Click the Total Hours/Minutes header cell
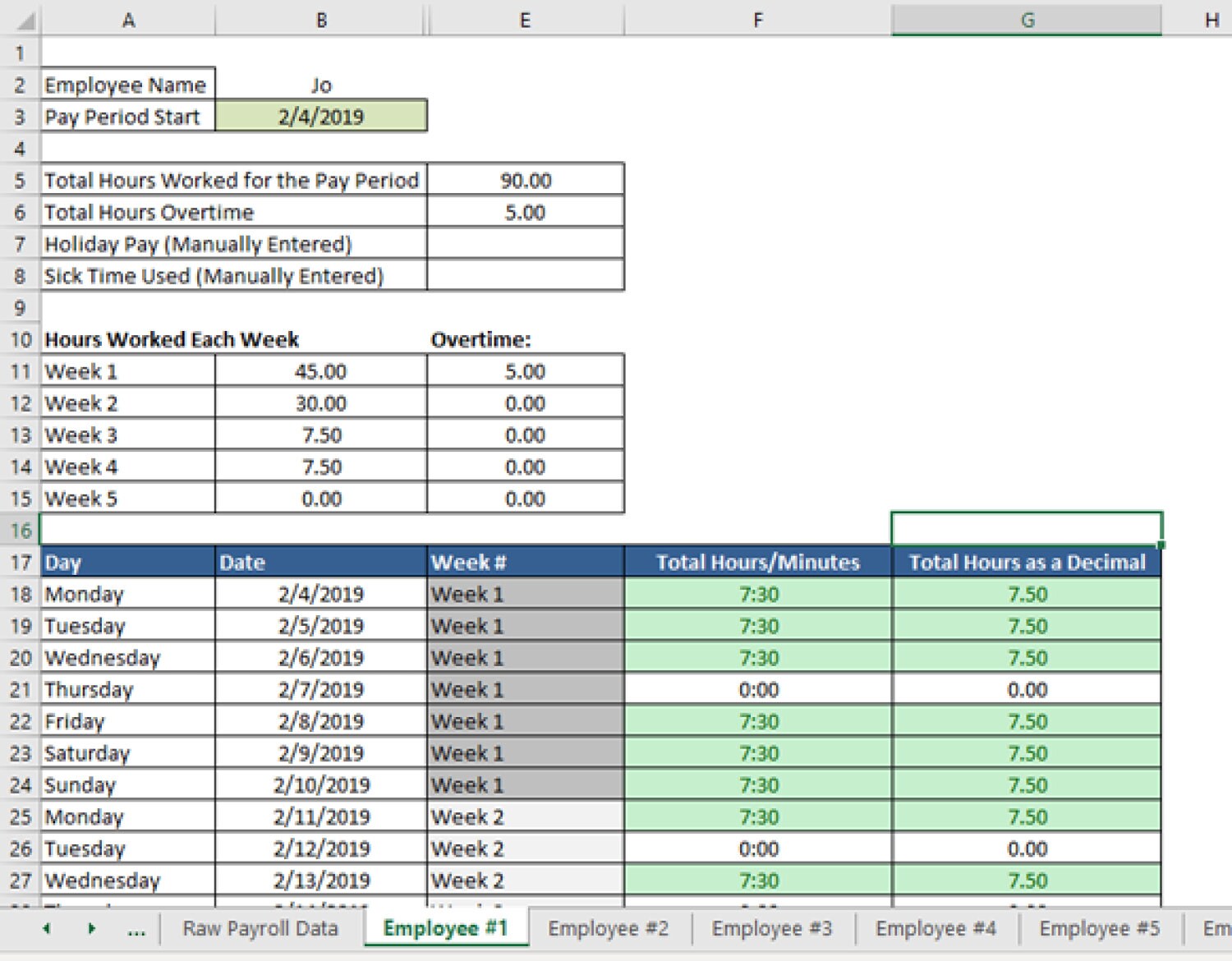The width and height of the screenshot is (1232, 961). tap(757, 562)
